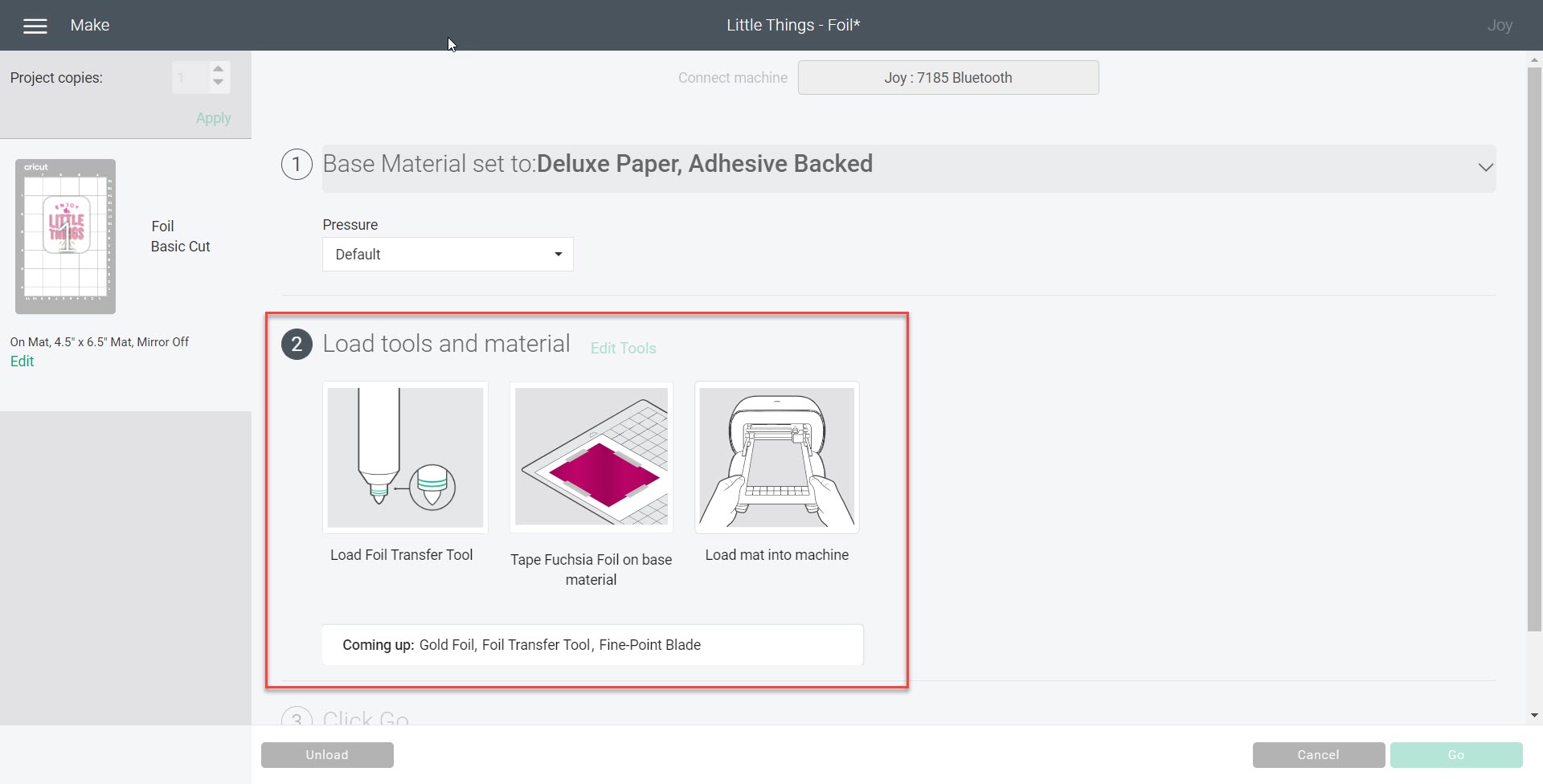
Task: Click the vertical scrollbar up arrow
Action: coord(1534,59)
